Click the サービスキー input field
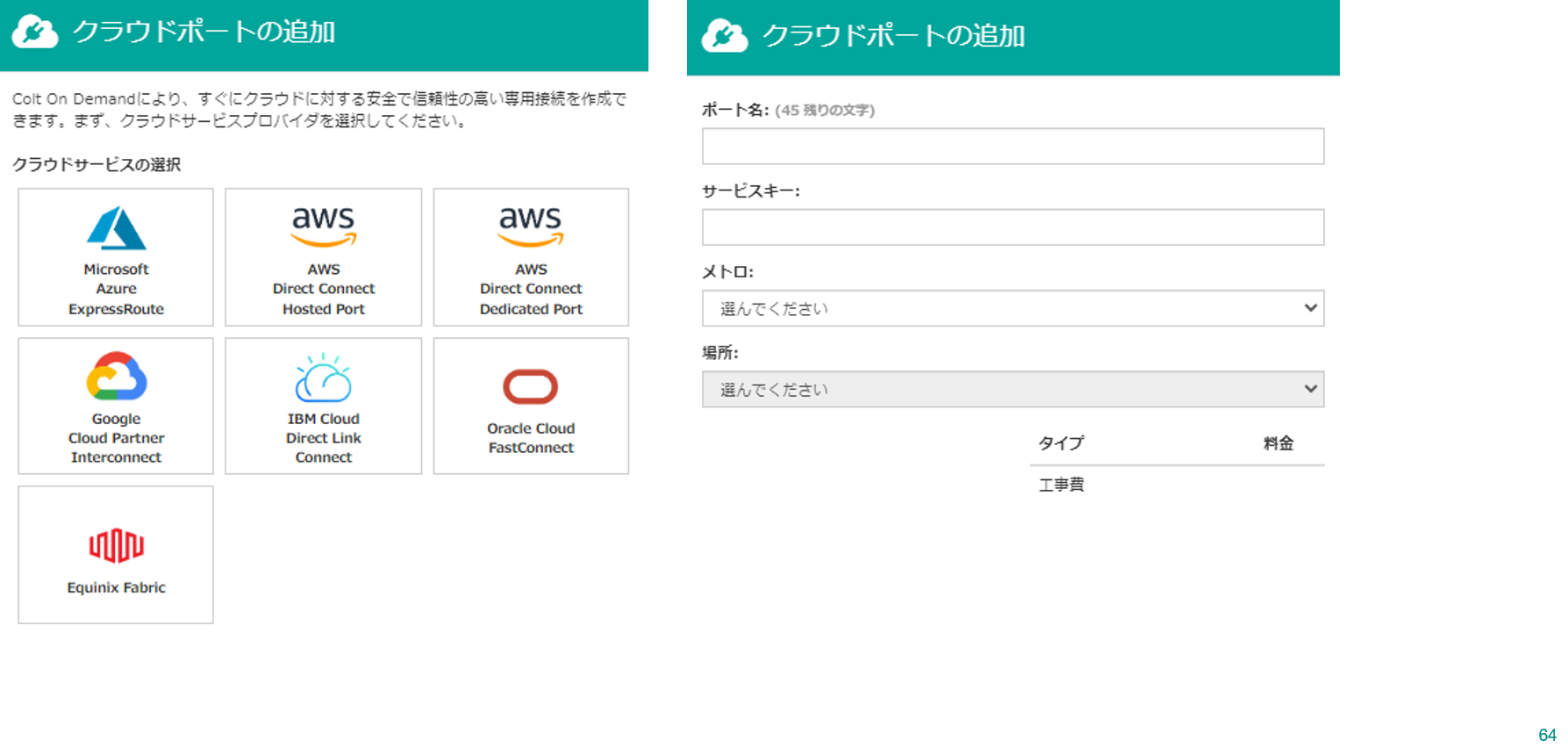 click(1013, 227)
